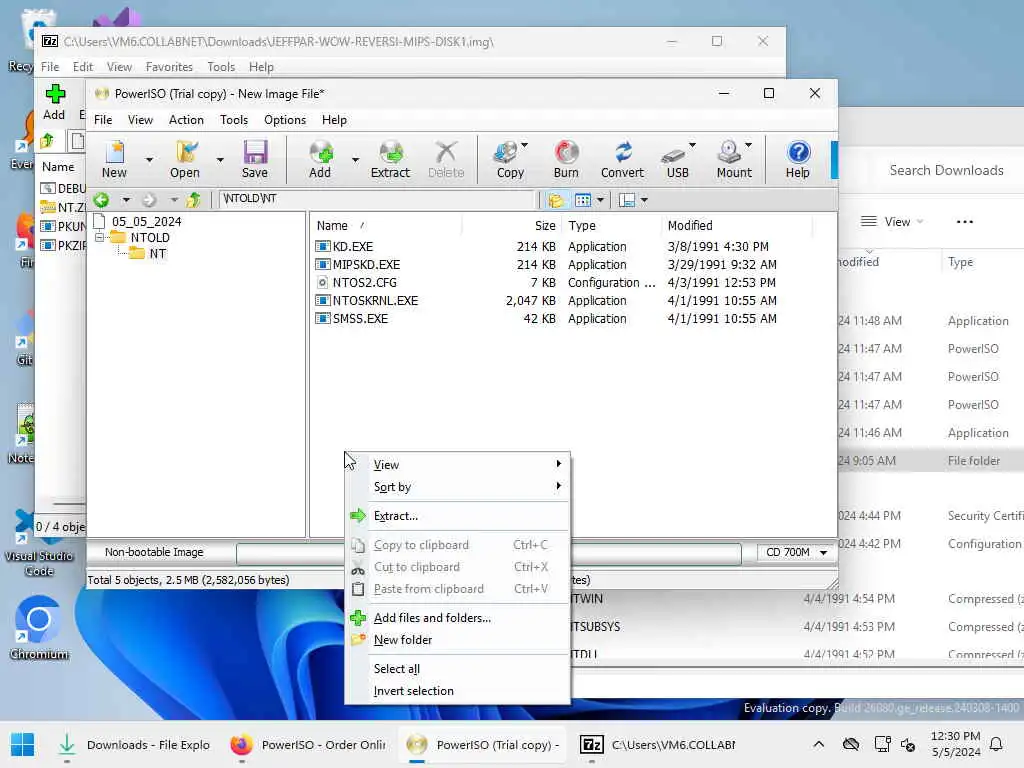The image size is (1024, 768).
Task: Switch to PowerISO Order Online taskbar button
Action: [308, 744]
